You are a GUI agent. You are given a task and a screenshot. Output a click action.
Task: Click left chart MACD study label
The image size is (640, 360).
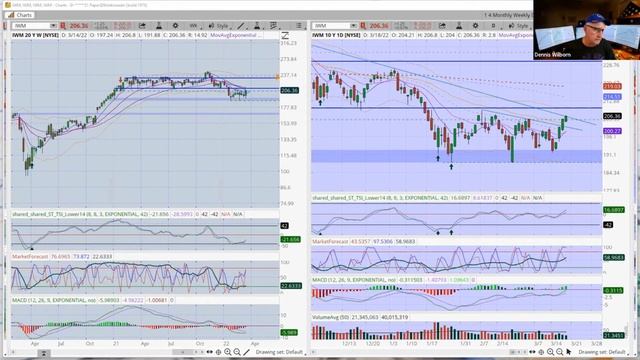tap(55, 300)
